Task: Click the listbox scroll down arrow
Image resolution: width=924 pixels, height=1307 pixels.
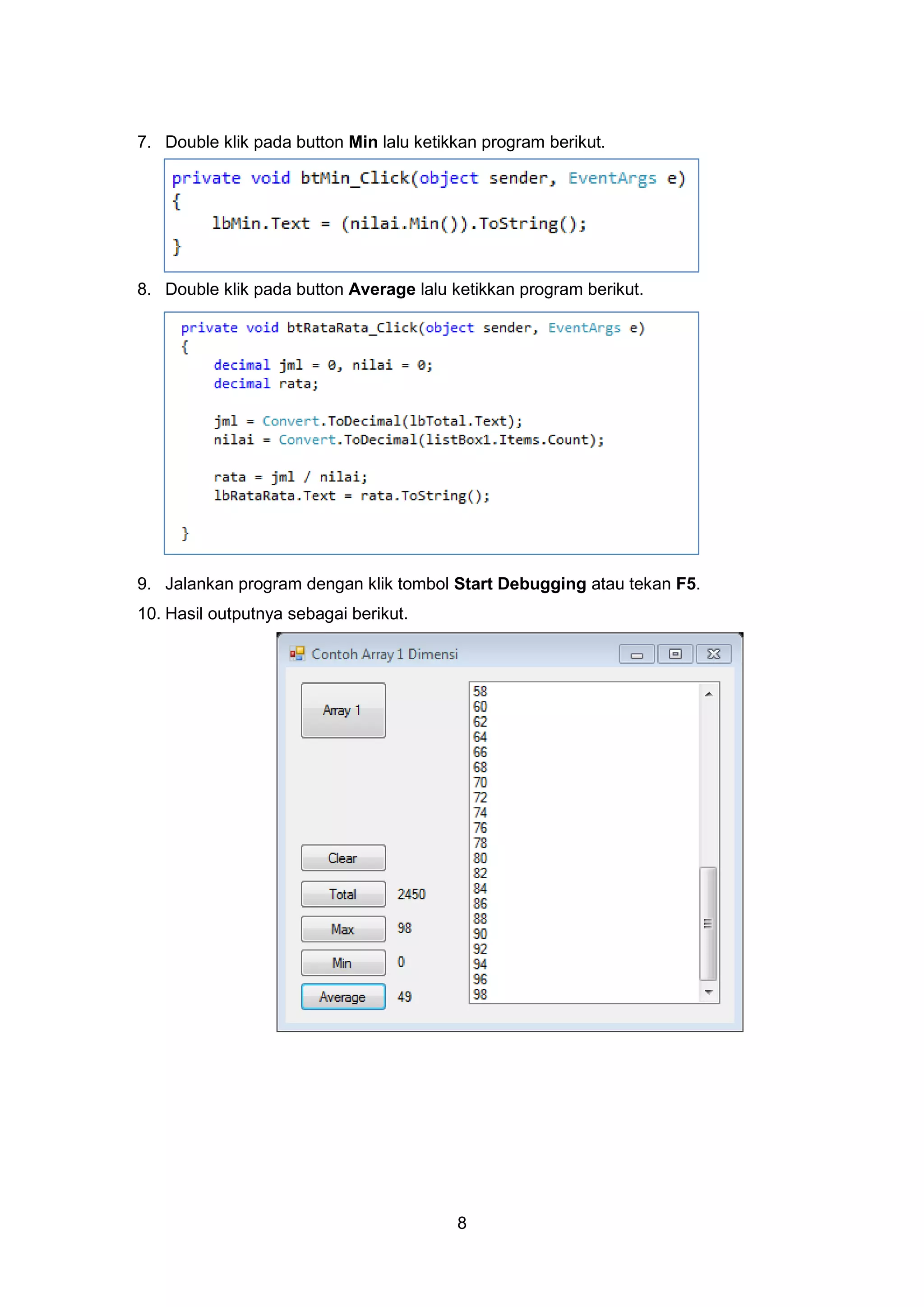Action: click(x=708, y=992)
